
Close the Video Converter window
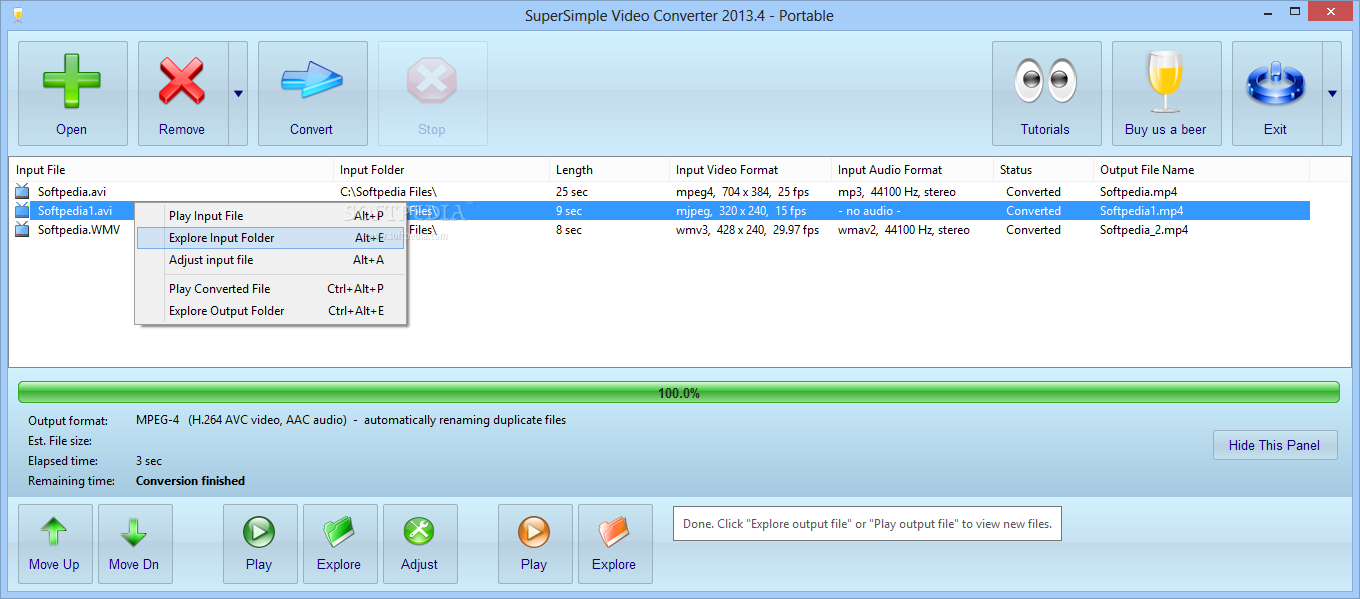point(1329,11)
